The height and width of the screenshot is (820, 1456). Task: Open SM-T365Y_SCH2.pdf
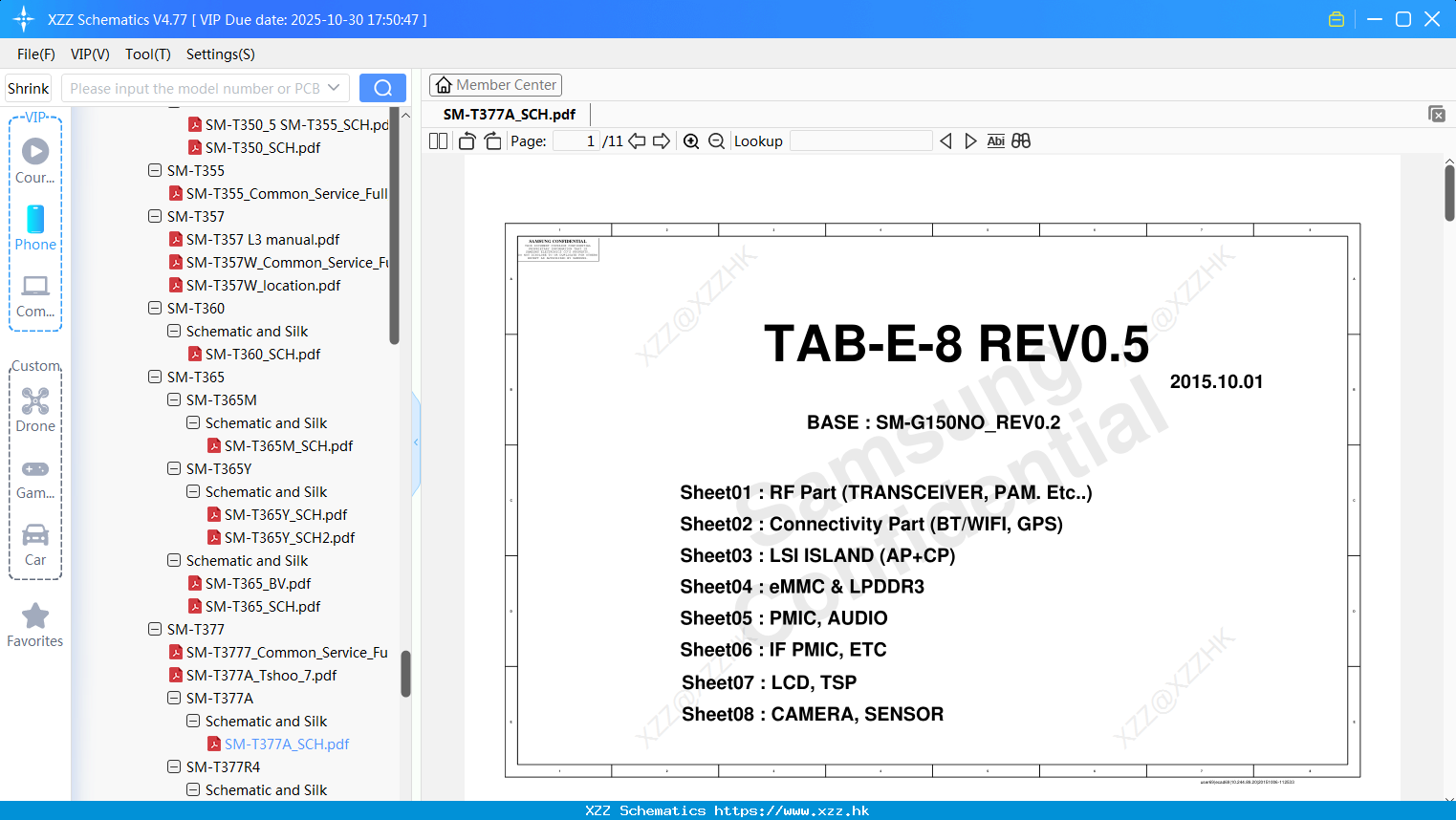pos(290,537)
